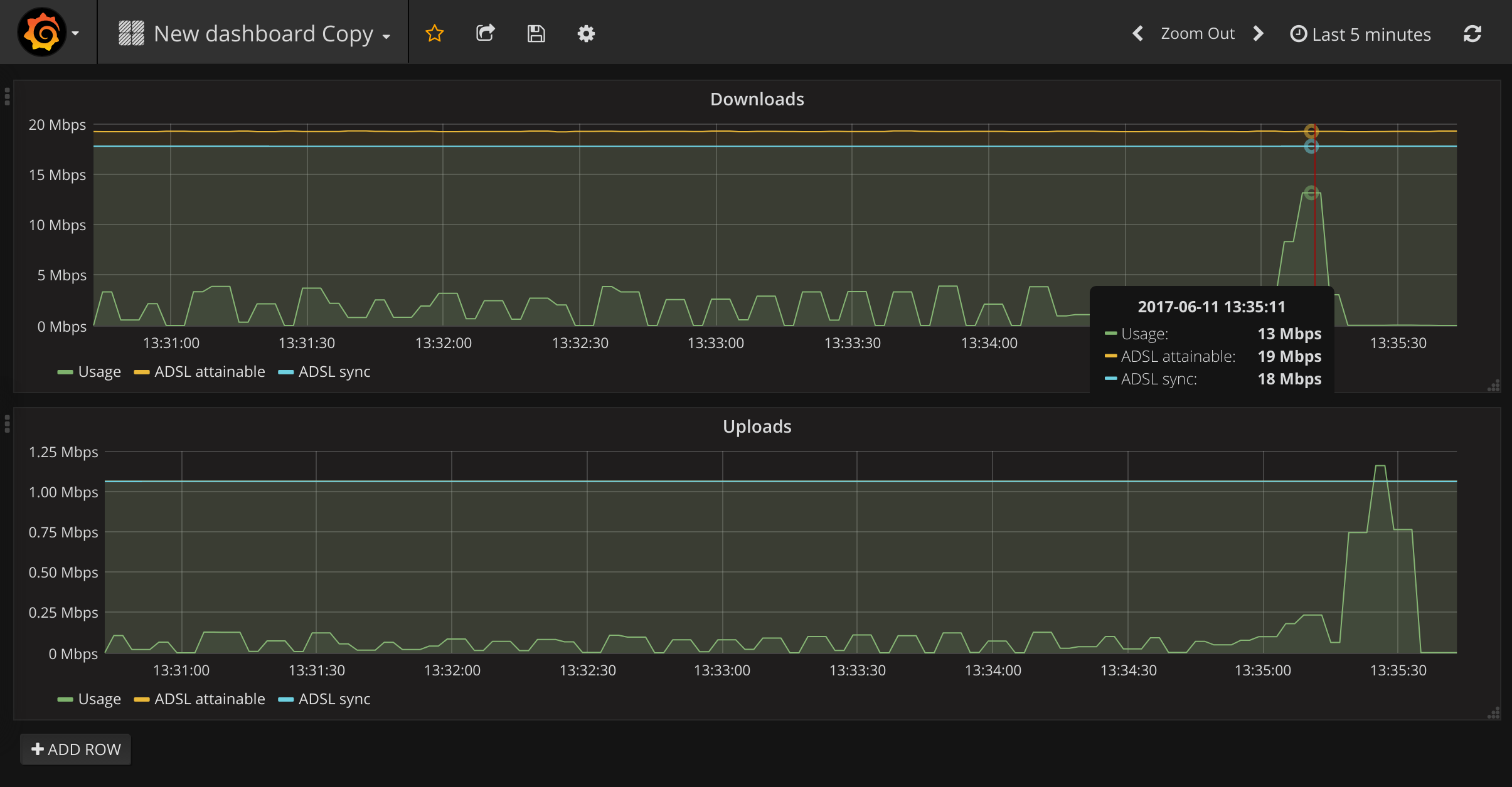Star this dashboard as favorite

tap(435, 33)
